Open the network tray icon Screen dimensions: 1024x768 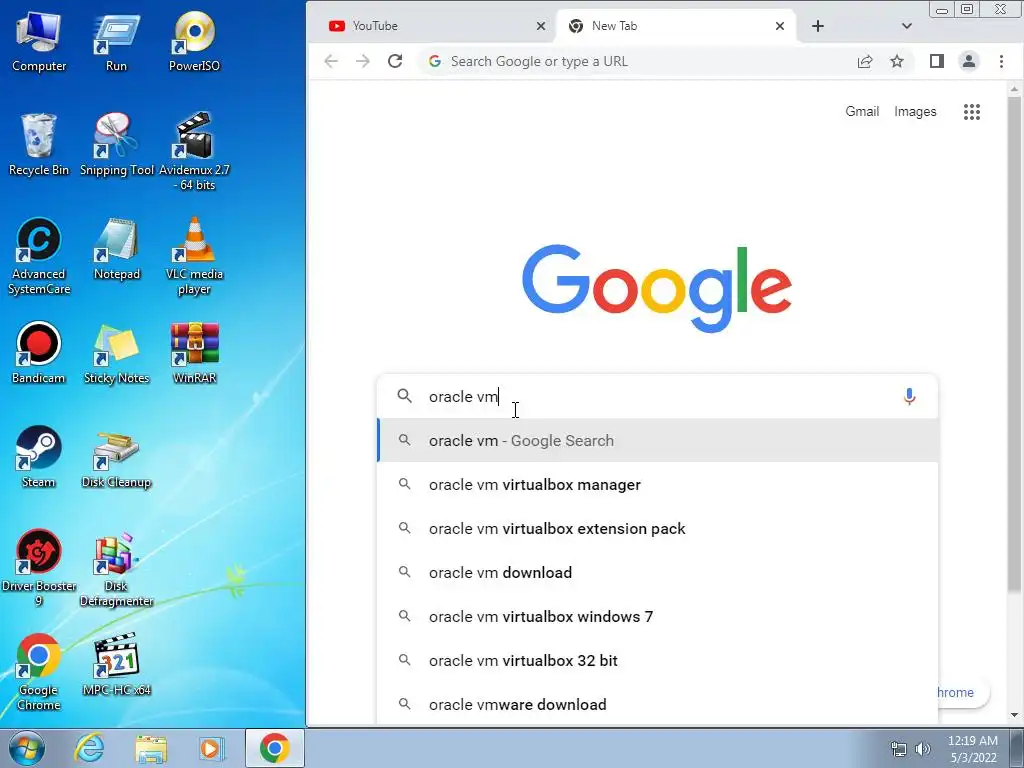pyautogui.click(x=899, y=749)
